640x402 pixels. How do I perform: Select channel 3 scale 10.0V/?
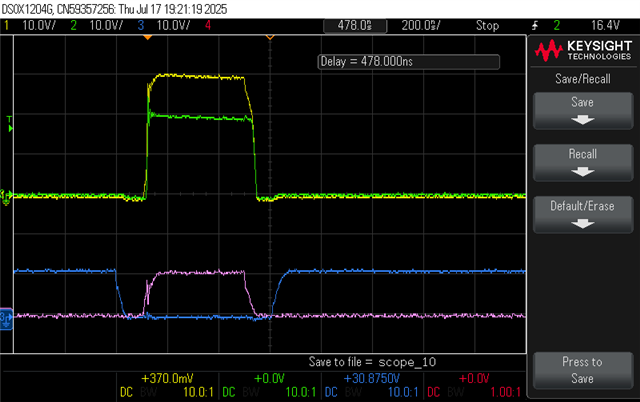click(x=173, y=26)
